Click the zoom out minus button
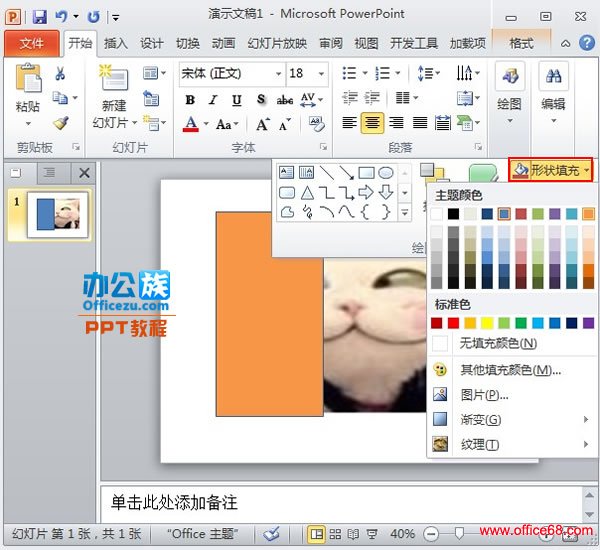 point(431,534)
